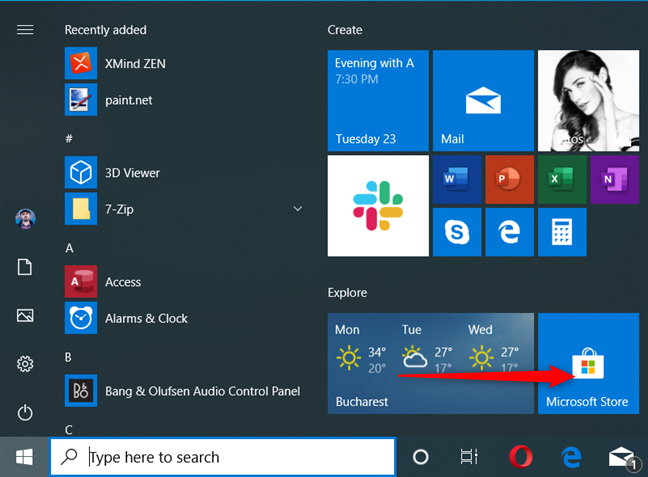This screenshot has height=477, width=648.
Task: Launch XMind ZEN from Recently added
Action: pos(184,63)
